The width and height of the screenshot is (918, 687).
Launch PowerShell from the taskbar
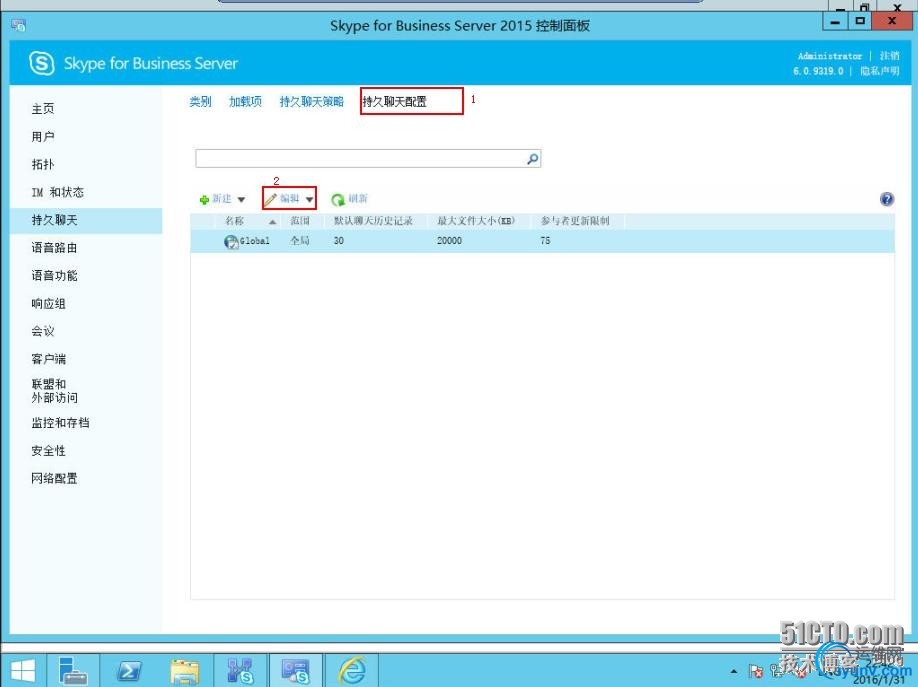[x=129, y=671]
